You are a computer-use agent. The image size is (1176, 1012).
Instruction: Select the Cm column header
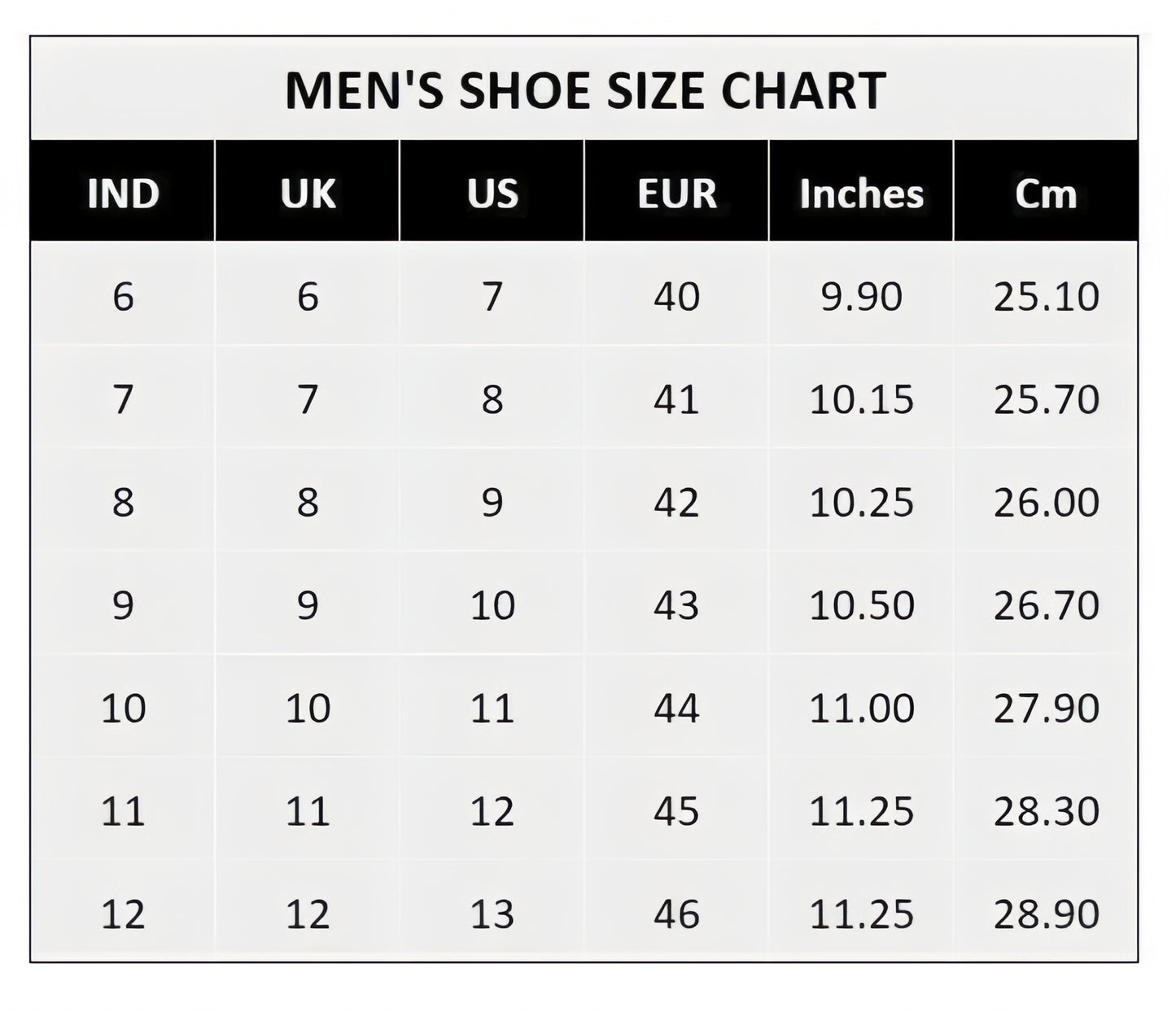[x=1046, y=193]
